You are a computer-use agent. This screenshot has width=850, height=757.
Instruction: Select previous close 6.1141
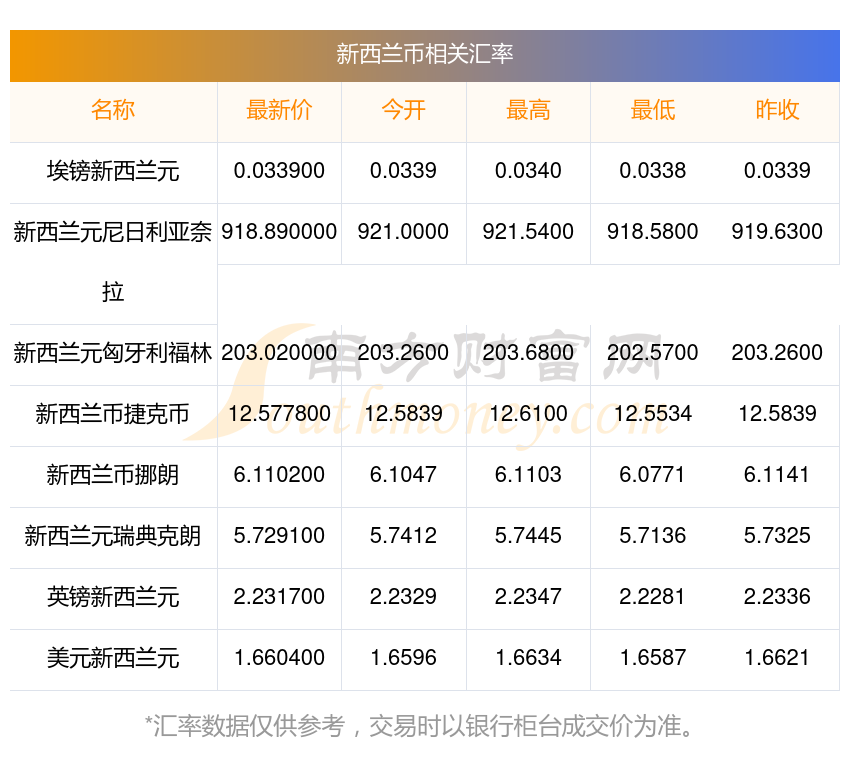click(x=777, y=474)
